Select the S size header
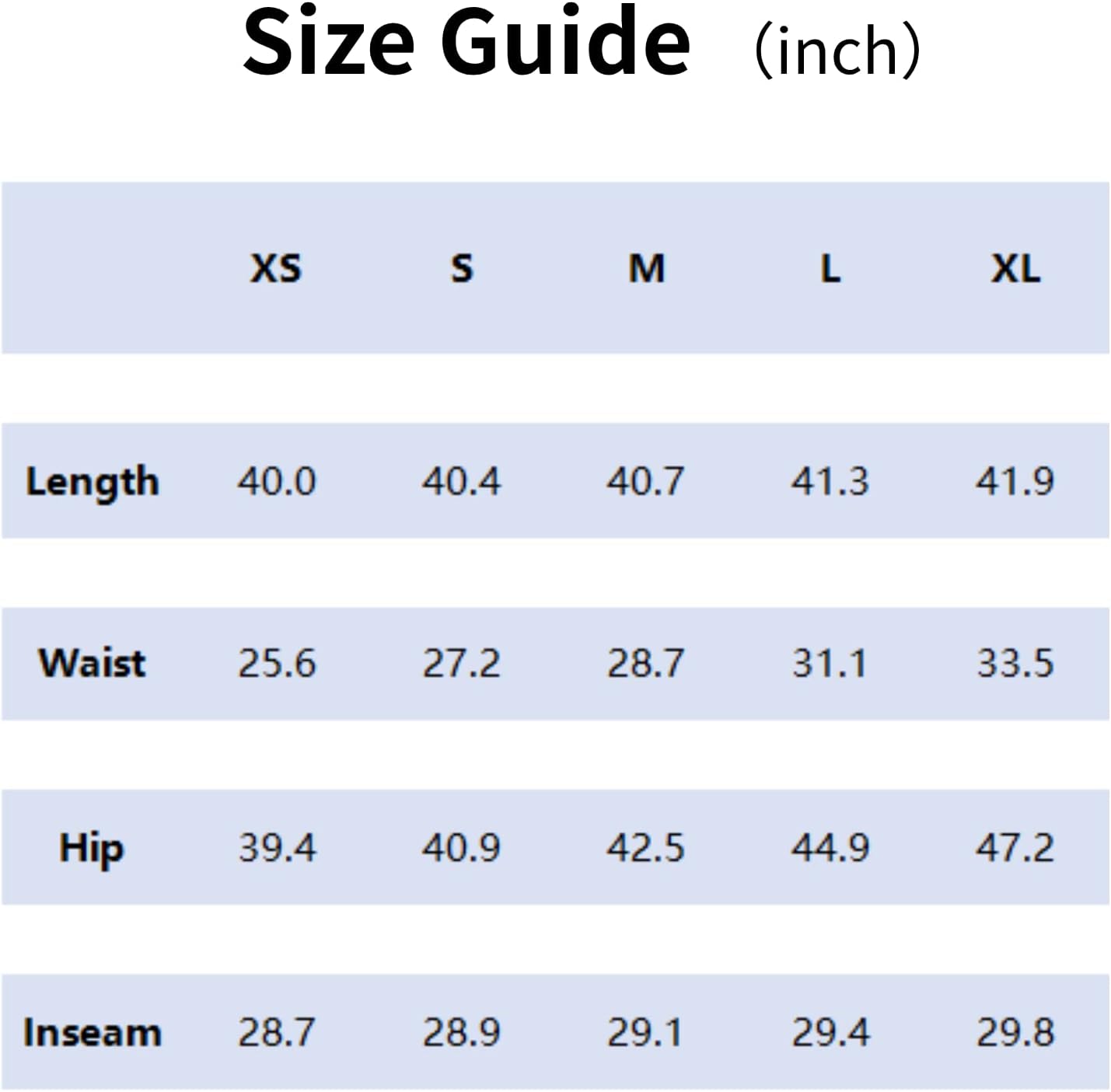Screen dimensions: 1111x1092 (462, 268)
